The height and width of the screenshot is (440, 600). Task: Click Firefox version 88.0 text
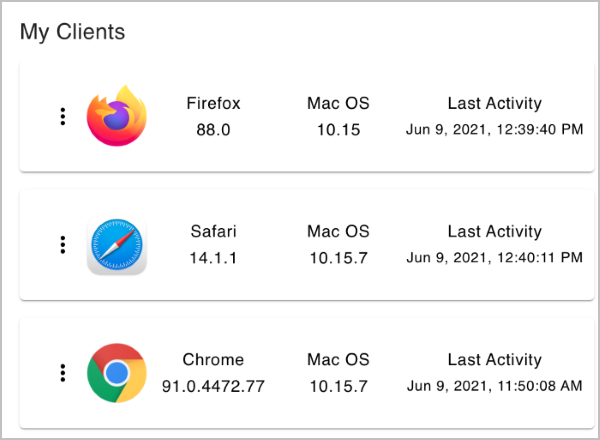tap(213, 130)
